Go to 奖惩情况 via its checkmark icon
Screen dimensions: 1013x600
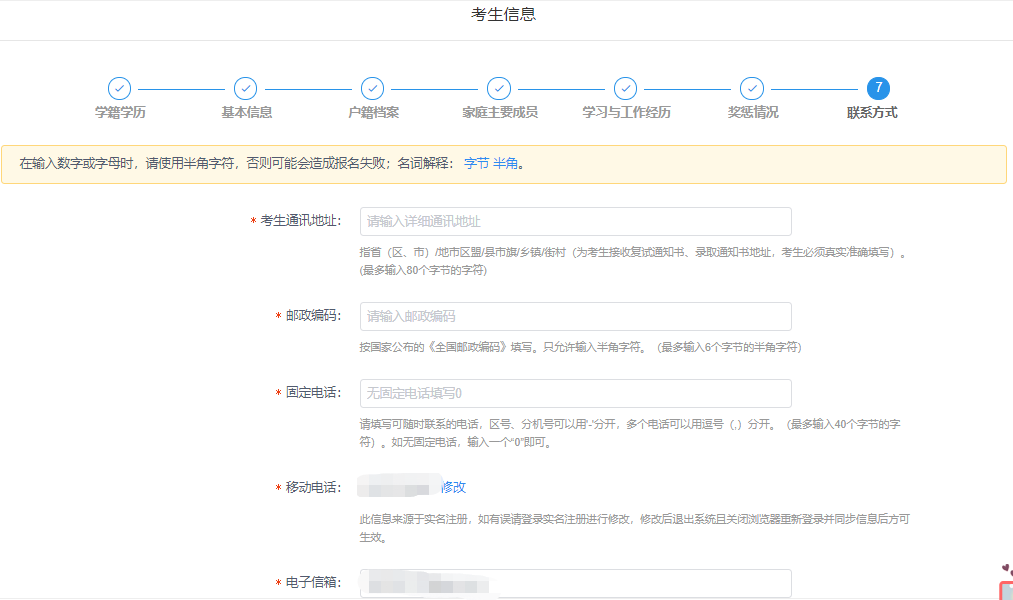[x=752, y=88]
